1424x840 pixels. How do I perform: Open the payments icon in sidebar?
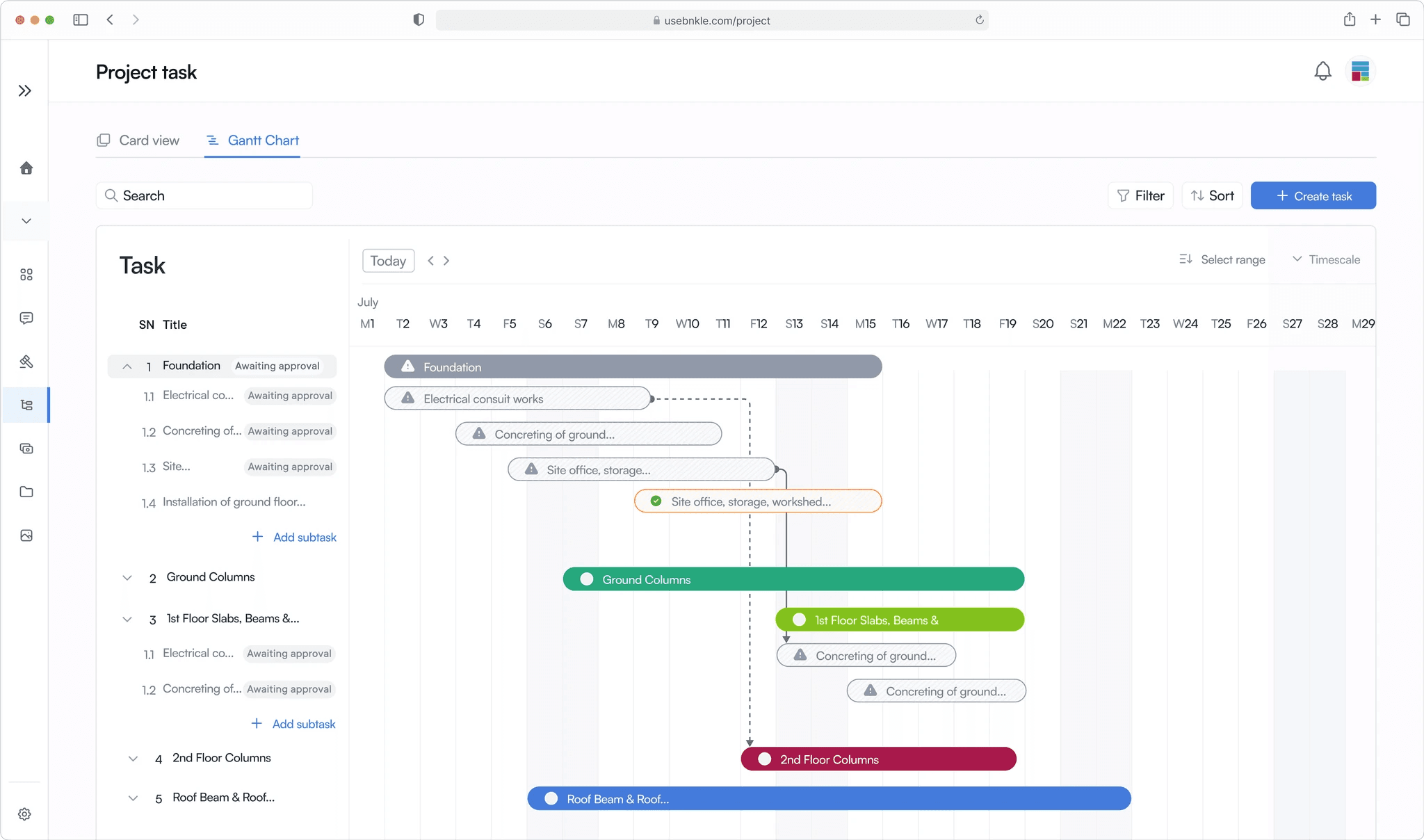point(26,449)
